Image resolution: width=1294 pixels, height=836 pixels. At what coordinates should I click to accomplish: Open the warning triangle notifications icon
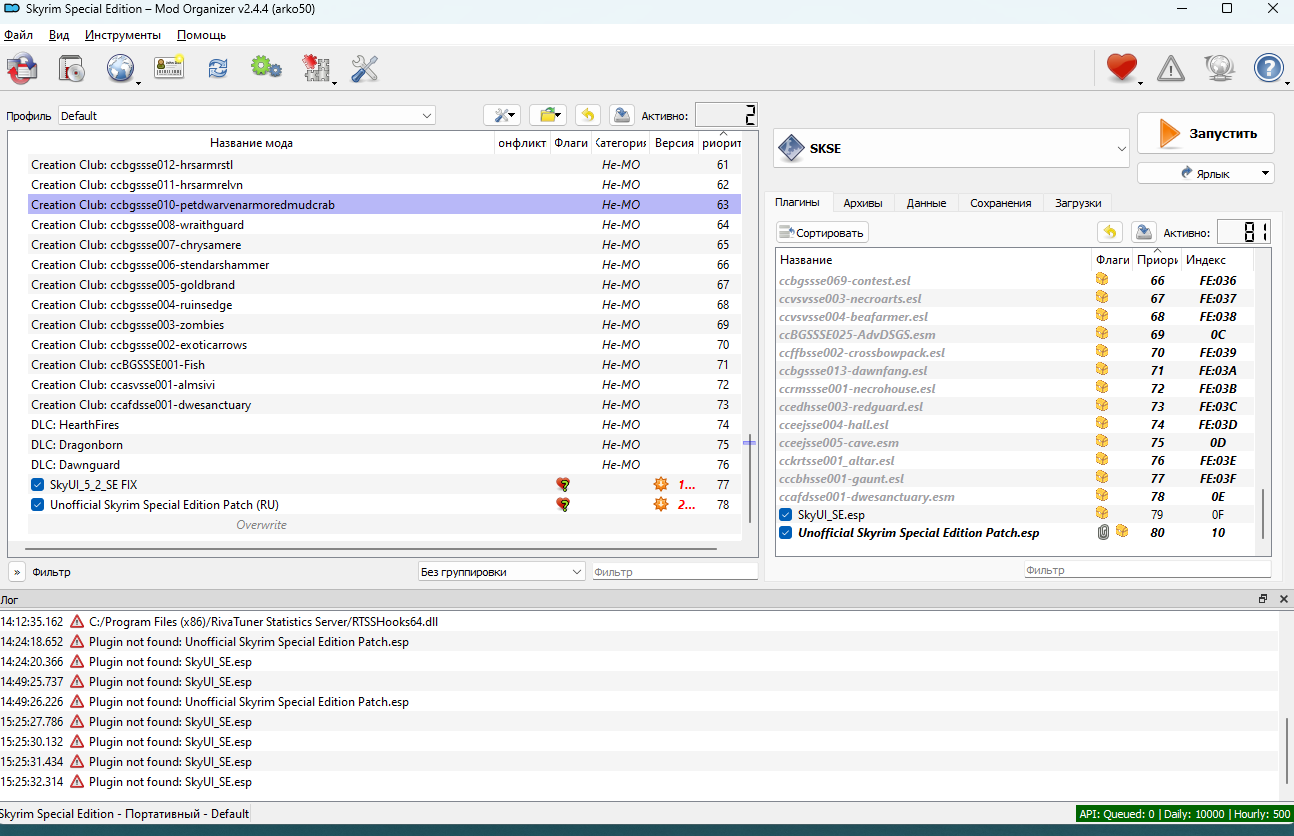(x=1171, y=68)
